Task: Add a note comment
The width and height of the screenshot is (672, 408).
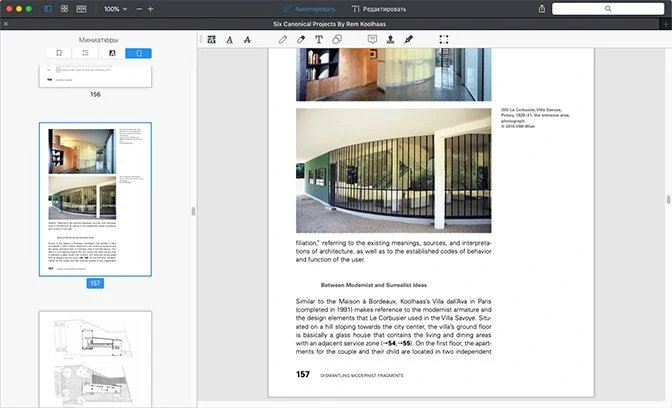Action: tap(372, 39)
